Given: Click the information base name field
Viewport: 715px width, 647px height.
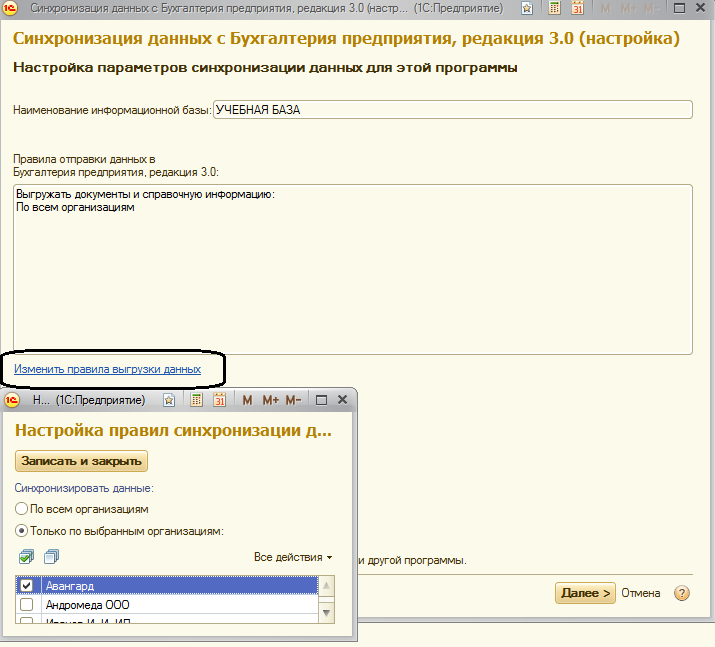Looking at the screenshot, I should click(453, 110).
